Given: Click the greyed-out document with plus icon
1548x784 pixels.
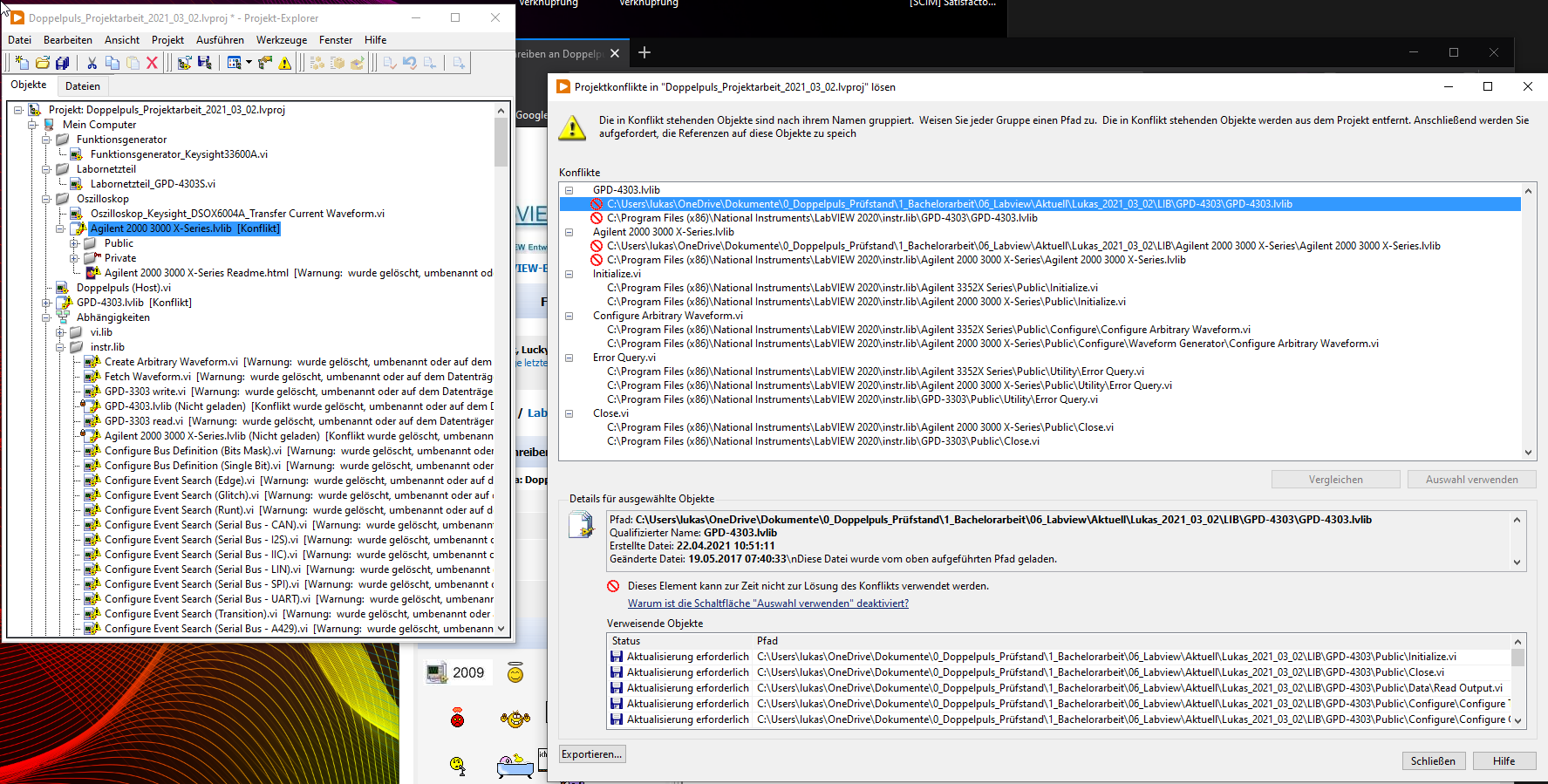Looking at the screenshot, I should click(x=459, y=63).
